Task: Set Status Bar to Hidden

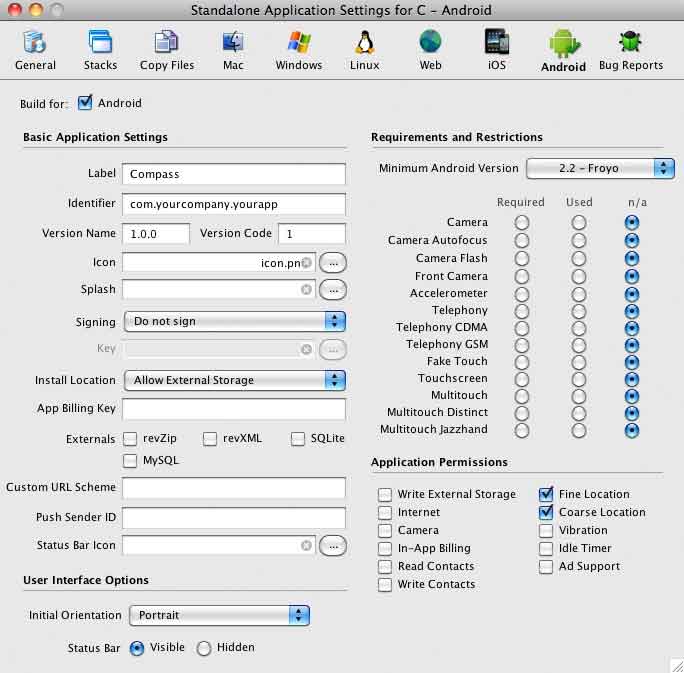Action: 204,648
